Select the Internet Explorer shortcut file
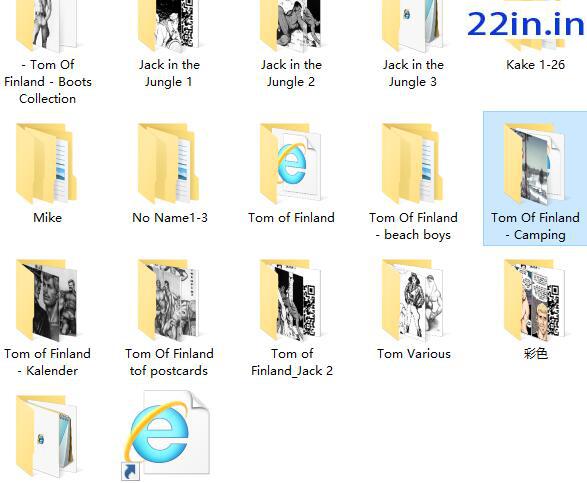The height and width of the screenshot is (483, 587). (166, 435)
